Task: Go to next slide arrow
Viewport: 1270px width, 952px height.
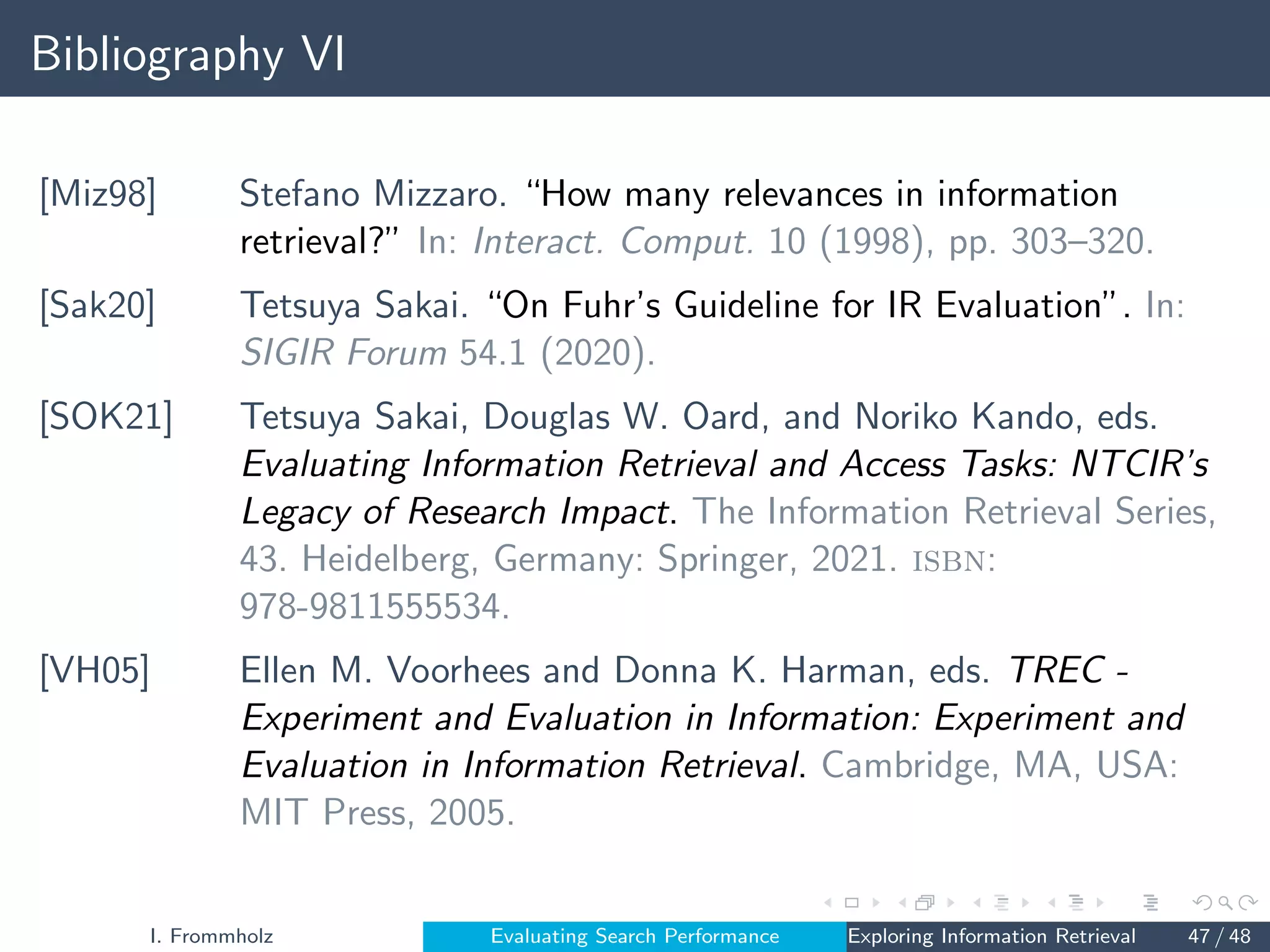Action: 876,902
